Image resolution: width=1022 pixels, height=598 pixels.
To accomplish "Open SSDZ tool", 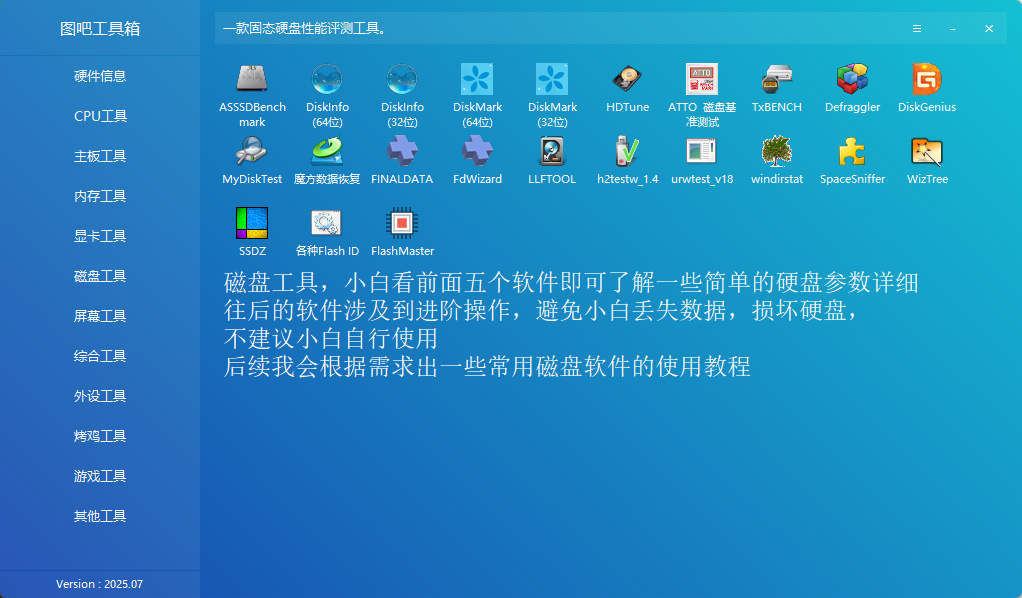I will point(252,232).
